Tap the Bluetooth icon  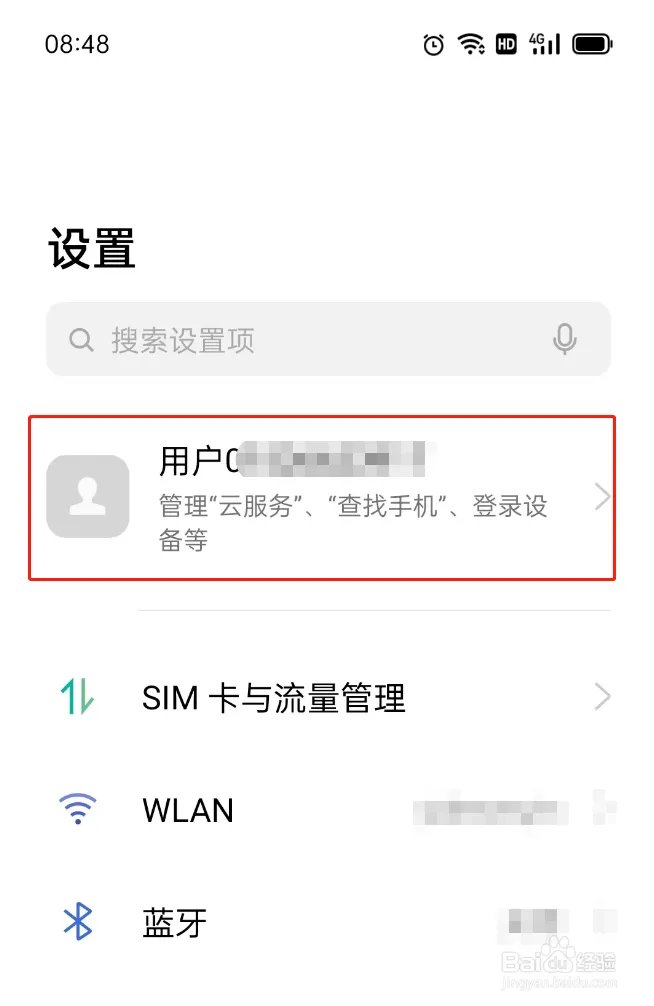point(78,921)
